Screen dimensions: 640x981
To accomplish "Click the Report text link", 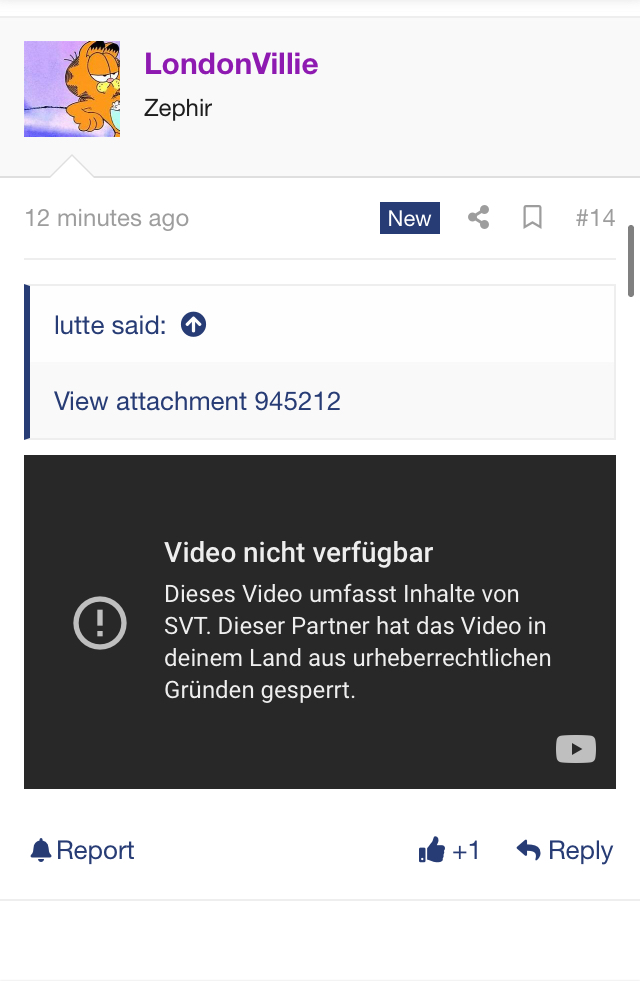I will (x=95, y=850).
